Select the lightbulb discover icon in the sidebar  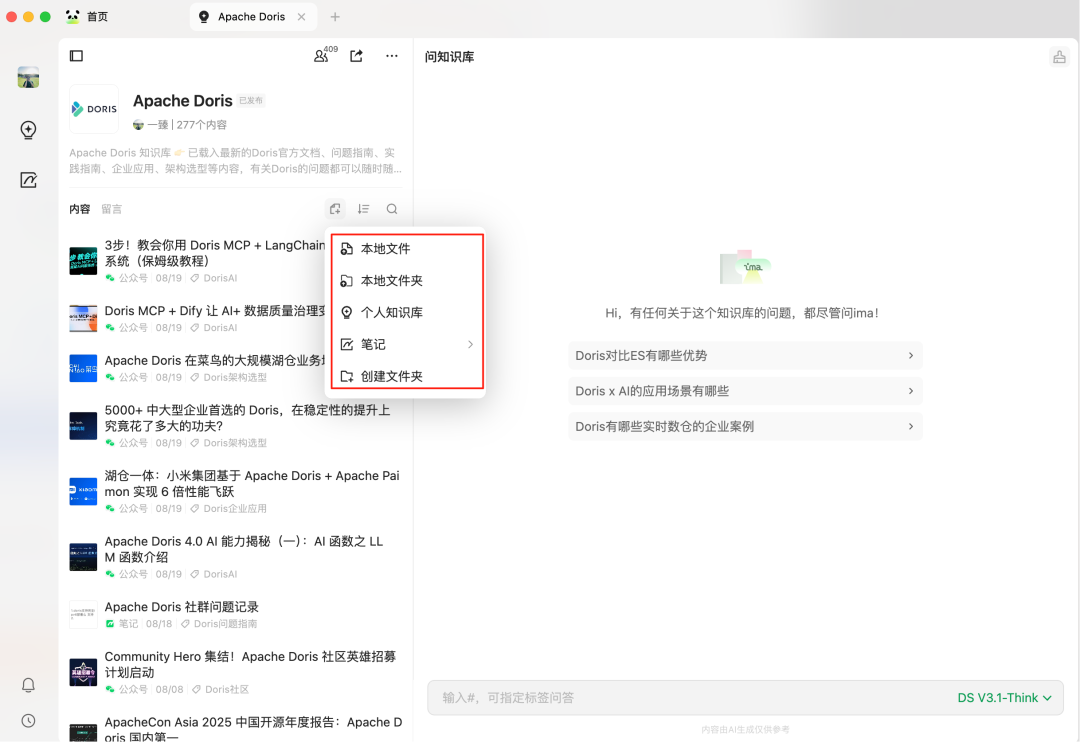pyautogui.click(x=28, y=130)
